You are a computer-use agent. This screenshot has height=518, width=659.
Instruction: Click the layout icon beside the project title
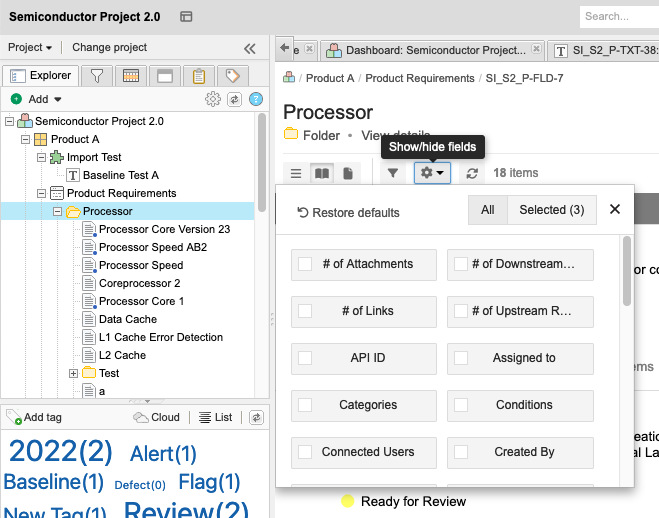click(186, 16)
